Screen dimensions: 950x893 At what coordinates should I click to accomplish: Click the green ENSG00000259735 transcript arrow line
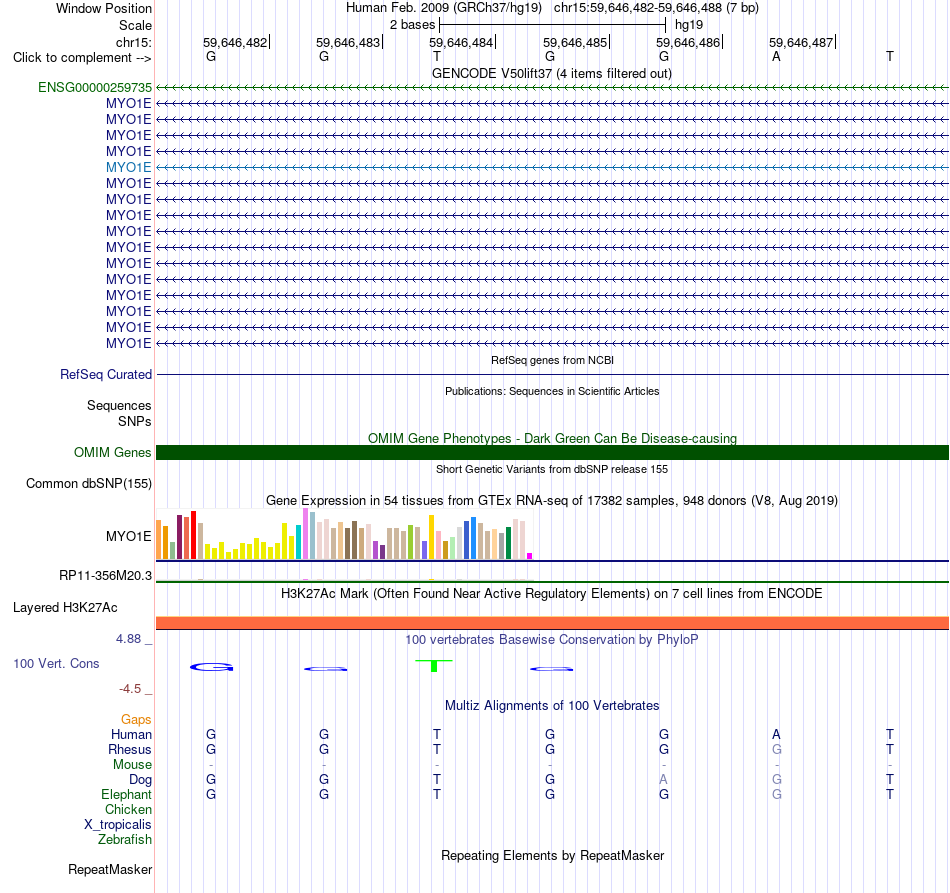pos(552,88)
